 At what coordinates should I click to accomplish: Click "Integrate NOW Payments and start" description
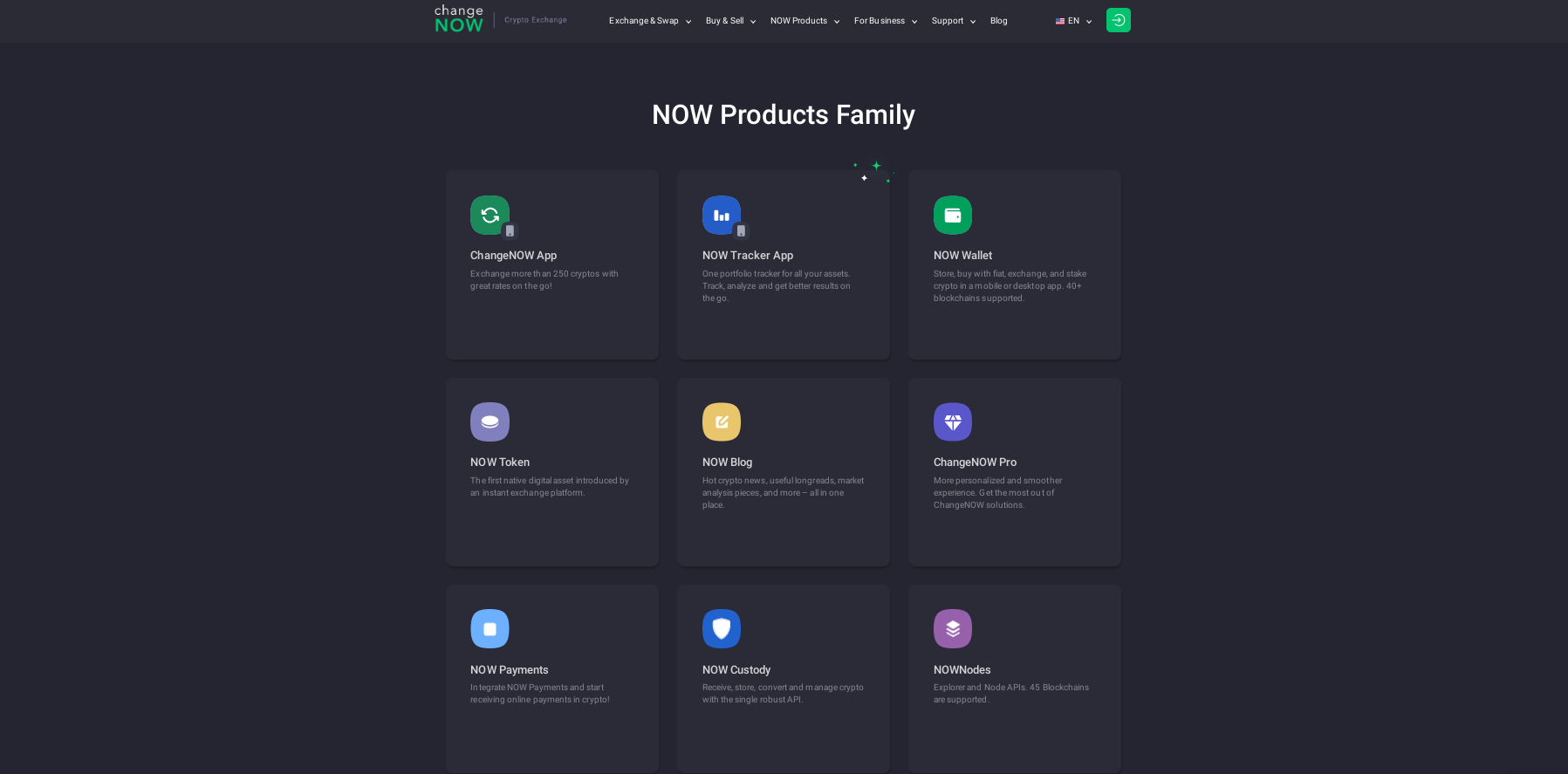[x=540, y=694]
